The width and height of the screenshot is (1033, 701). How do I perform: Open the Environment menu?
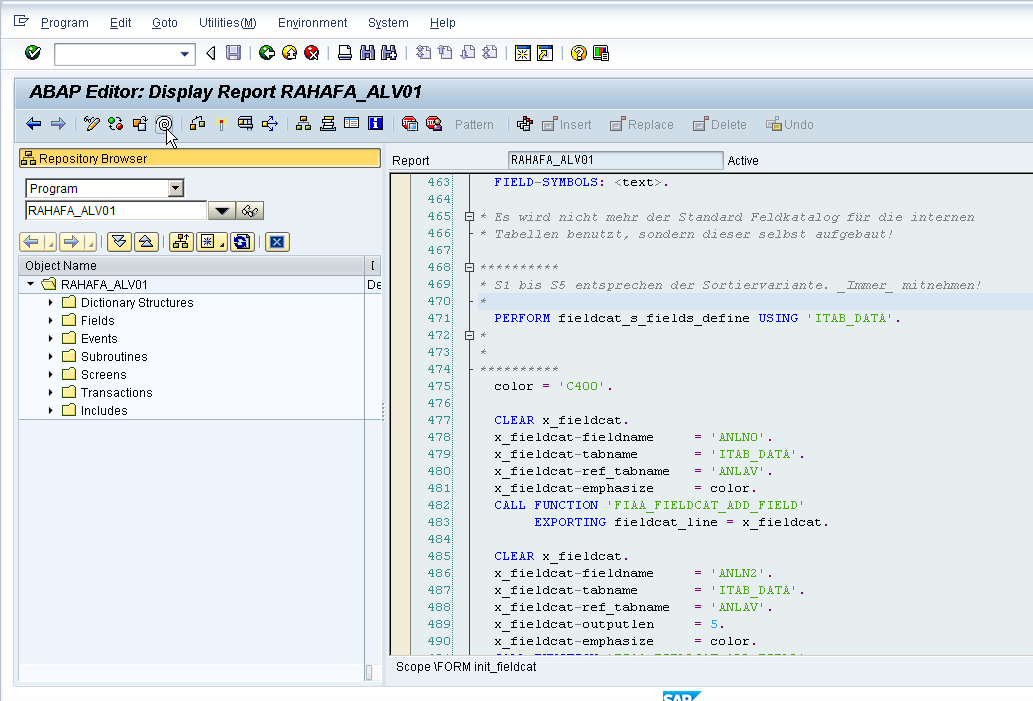point(312,22)
